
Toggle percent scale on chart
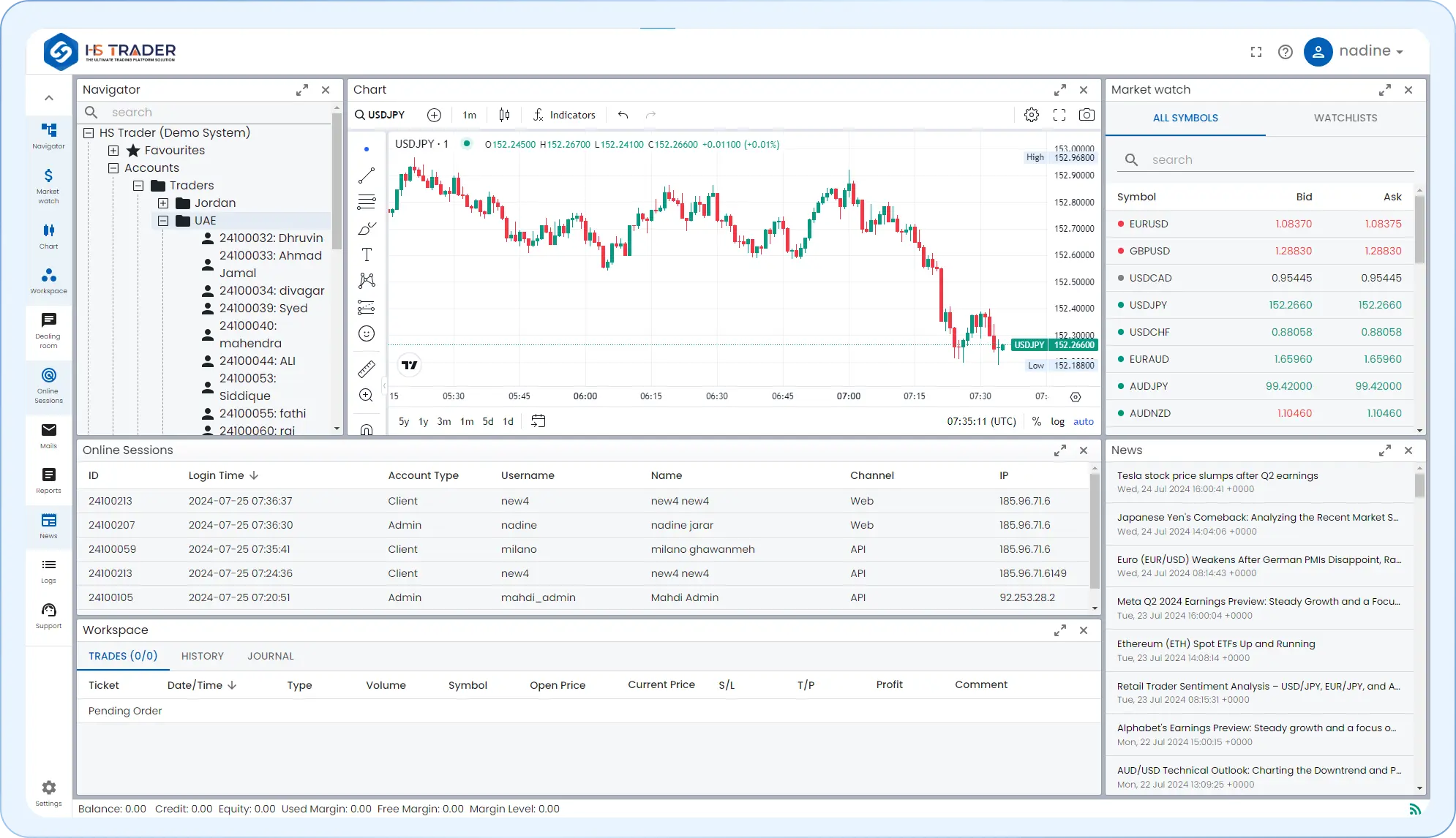pyautogui.click(x=1036, y=421)
